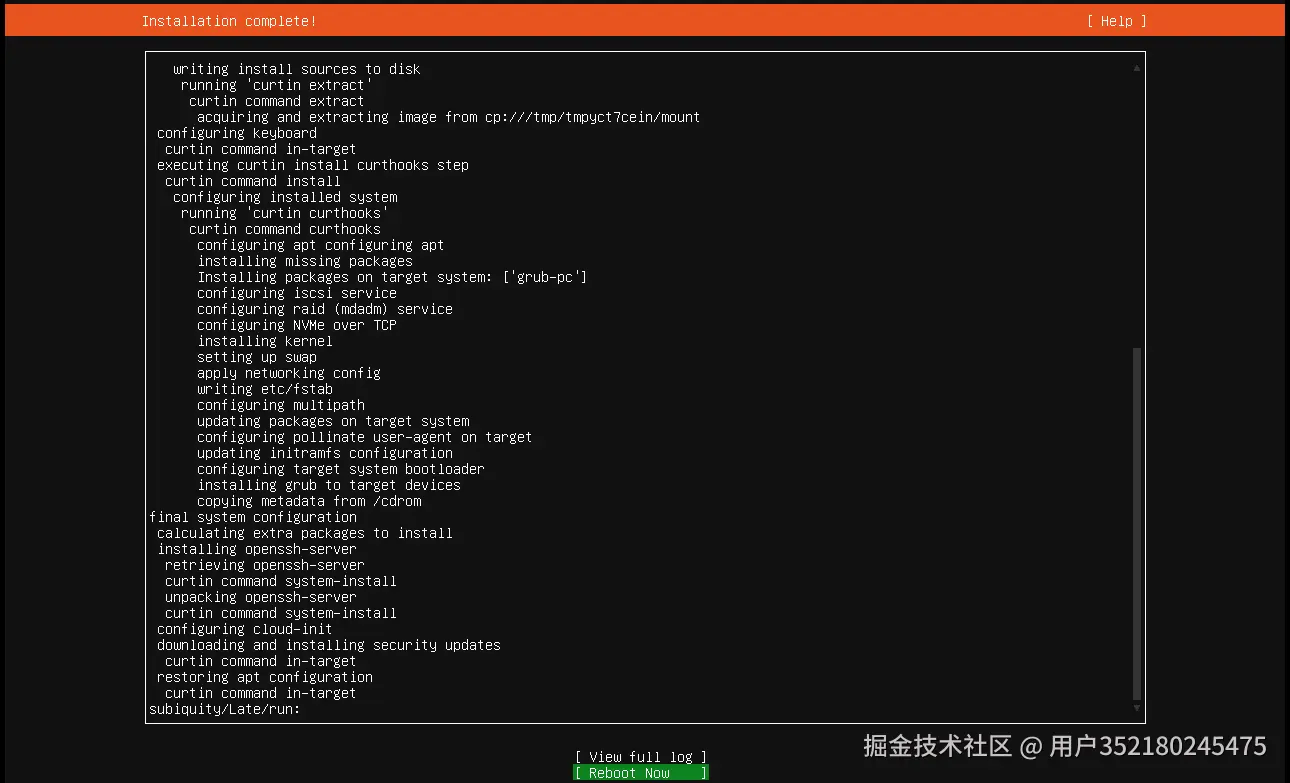Click 'setting up swap' line
Viewport: 1290px width, 783px height.
[x=257, y=357]
